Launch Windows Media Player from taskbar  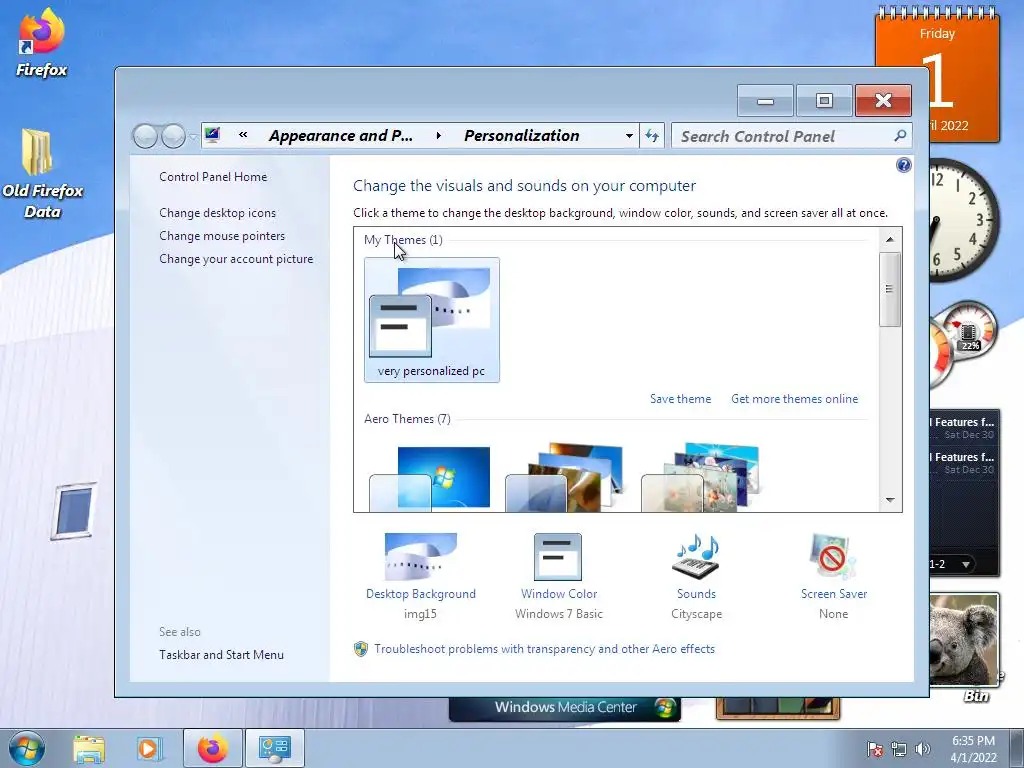[x=148, y=748]
